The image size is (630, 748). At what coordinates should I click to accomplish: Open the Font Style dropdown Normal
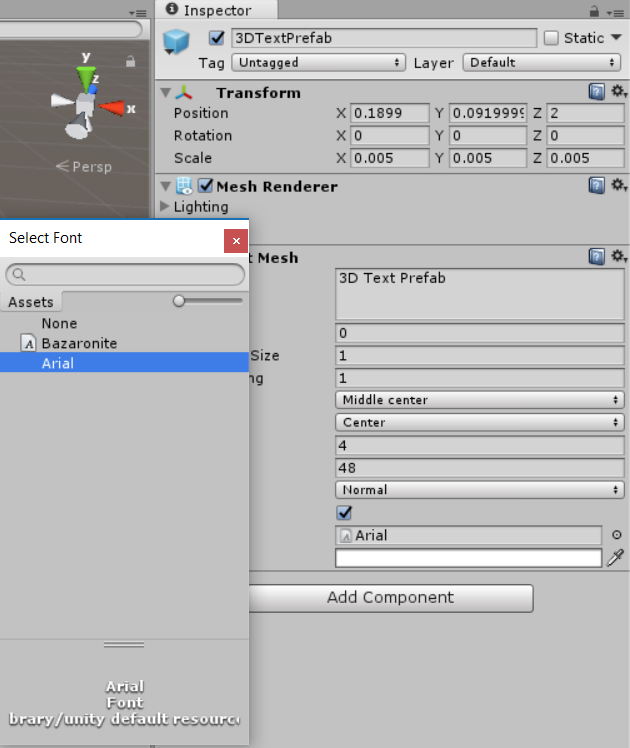tap(480, 489)
